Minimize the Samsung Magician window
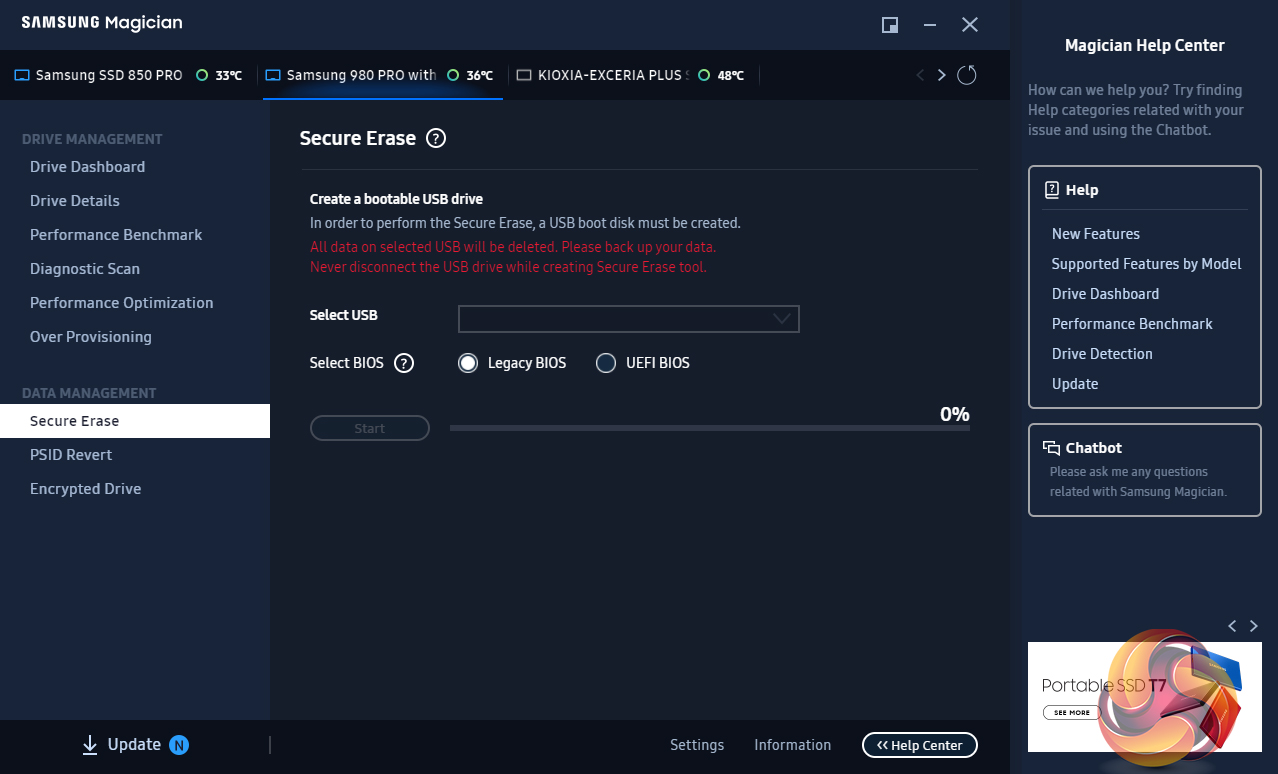Screen dimensions: 1278x774 tap(930, 25)
